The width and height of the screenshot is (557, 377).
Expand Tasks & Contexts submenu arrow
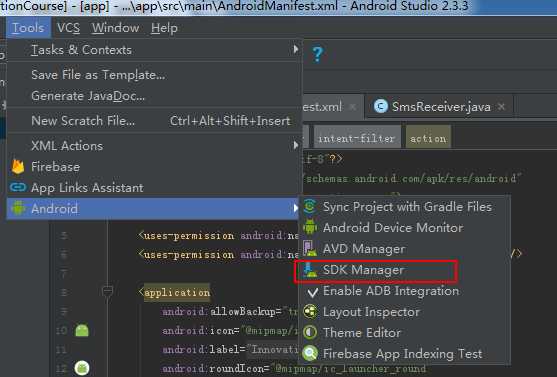pyautogui.click(x=295, y=49)
